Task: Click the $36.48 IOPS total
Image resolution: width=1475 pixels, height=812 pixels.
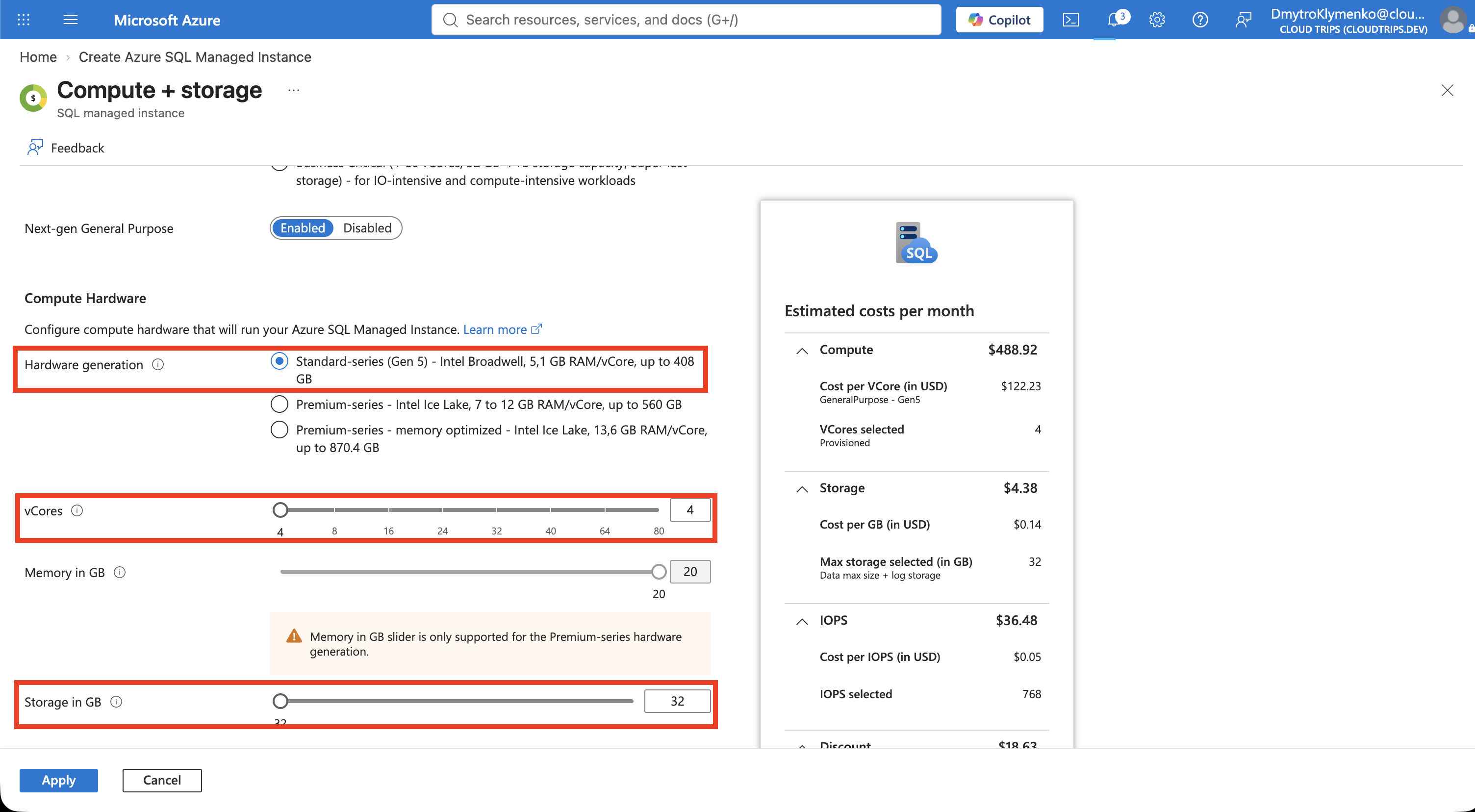Action: pyautogui.click(x=1017, y=620)
